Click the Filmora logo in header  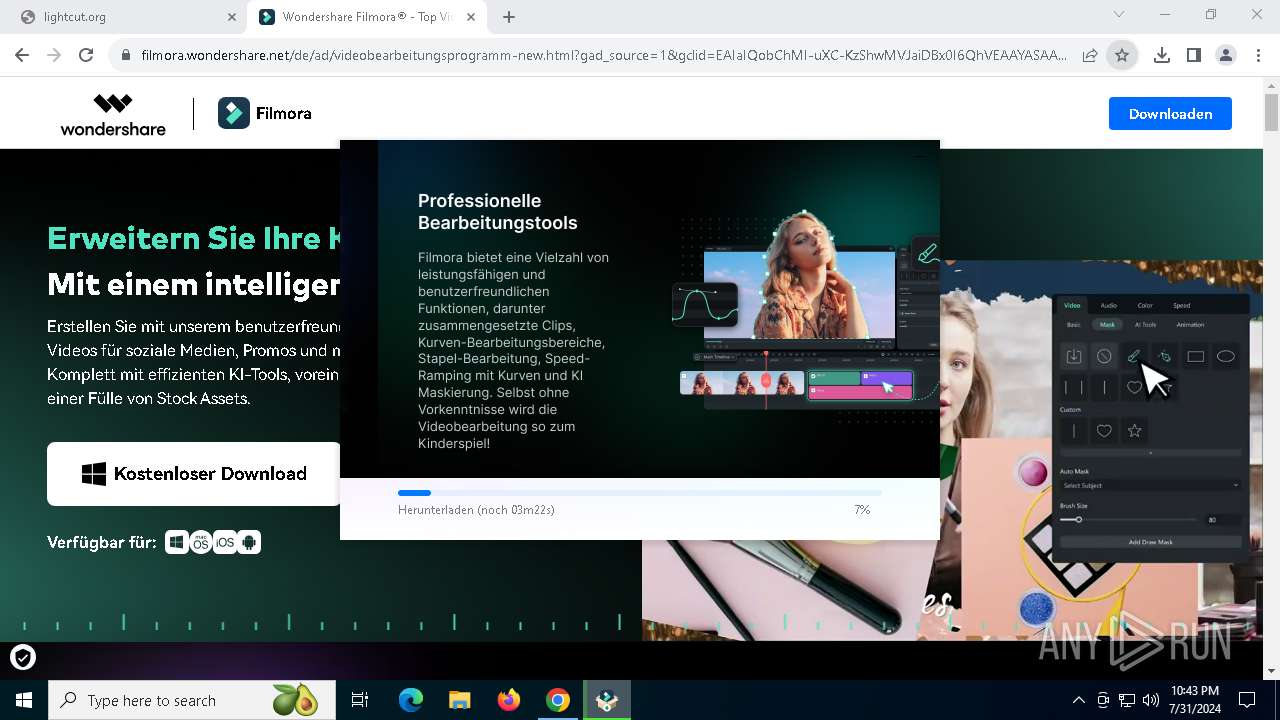(265, 114)
